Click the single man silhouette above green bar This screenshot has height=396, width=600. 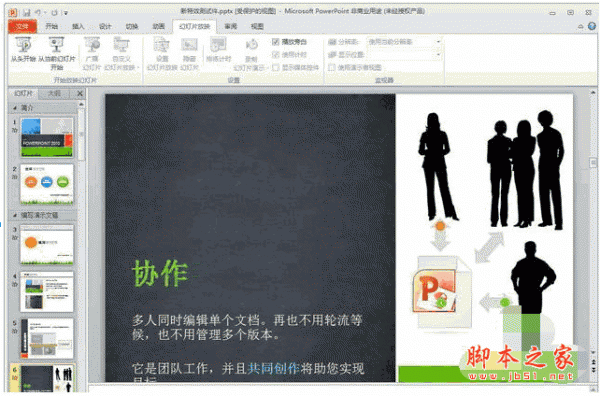click(532, 277)
